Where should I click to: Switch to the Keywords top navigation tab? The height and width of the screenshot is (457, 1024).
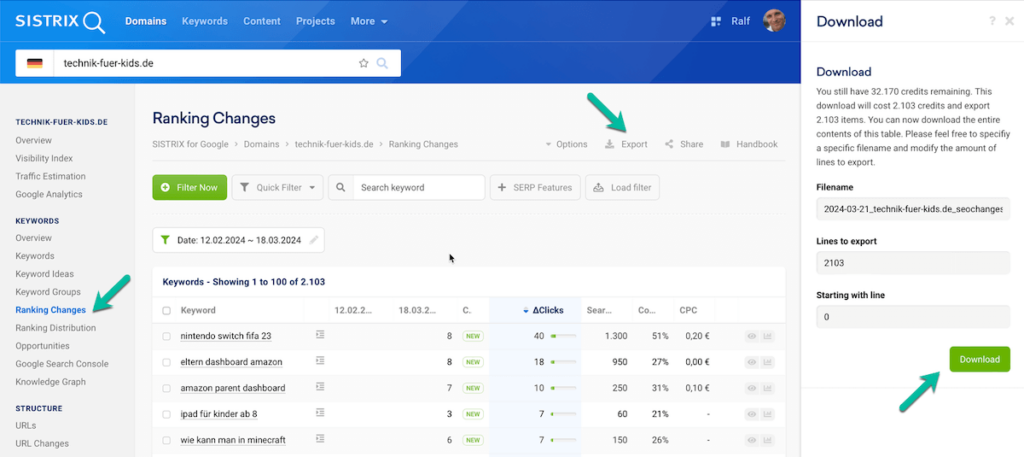(204, 21)
